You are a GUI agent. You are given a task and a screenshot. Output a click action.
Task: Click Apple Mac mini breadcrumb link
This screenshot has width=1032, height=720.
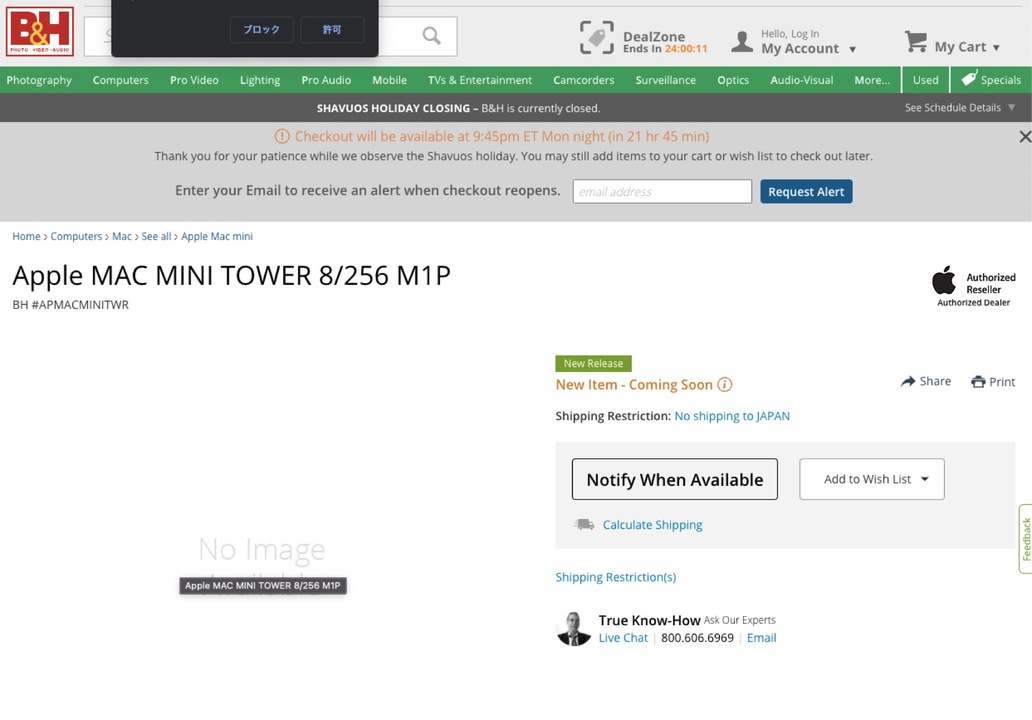pos(217,236)
